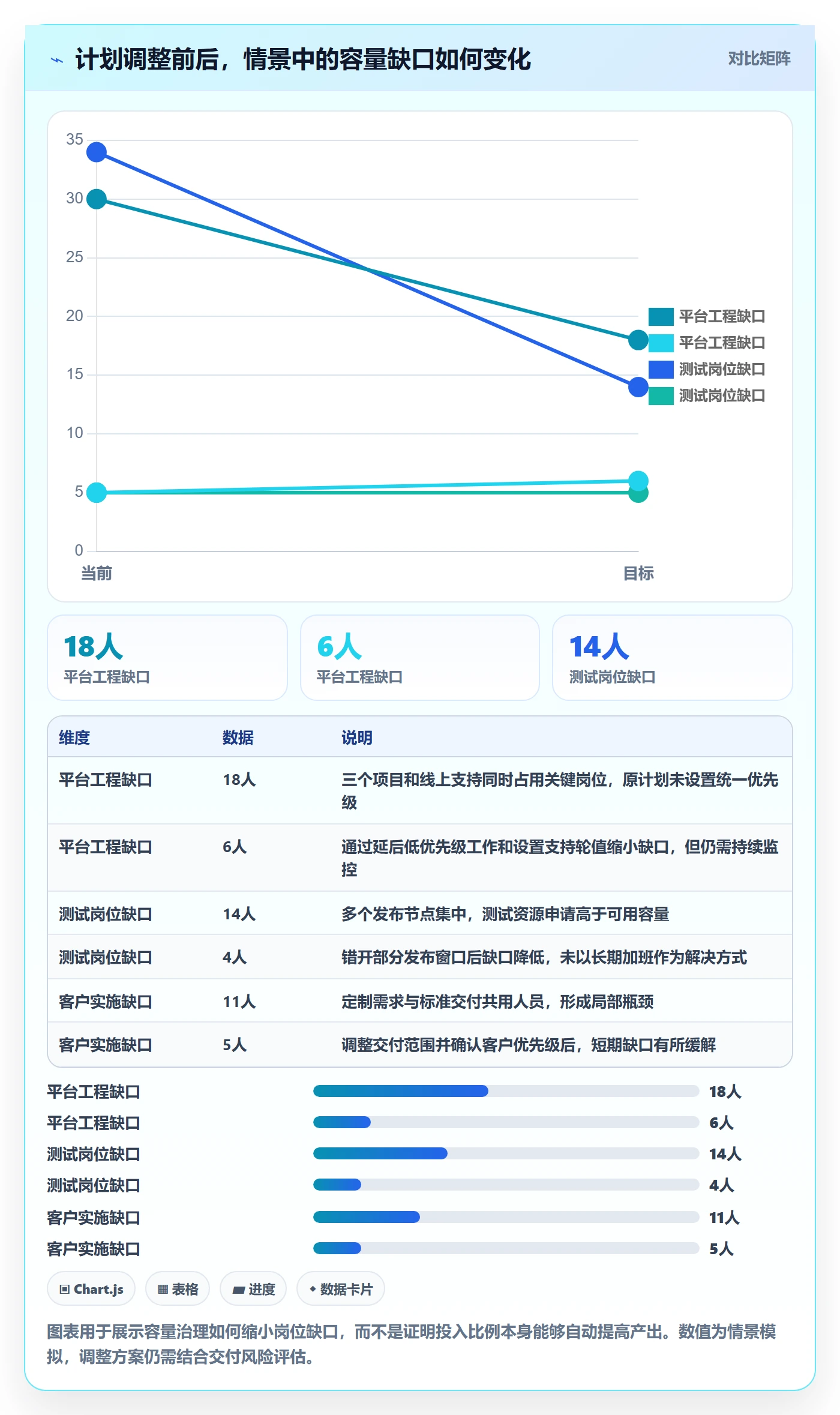Viewport: 840px width, 1415px height.
Task: Click the teal data point at 30 当前
Action: pyautogui.click(x=97, y=199)
